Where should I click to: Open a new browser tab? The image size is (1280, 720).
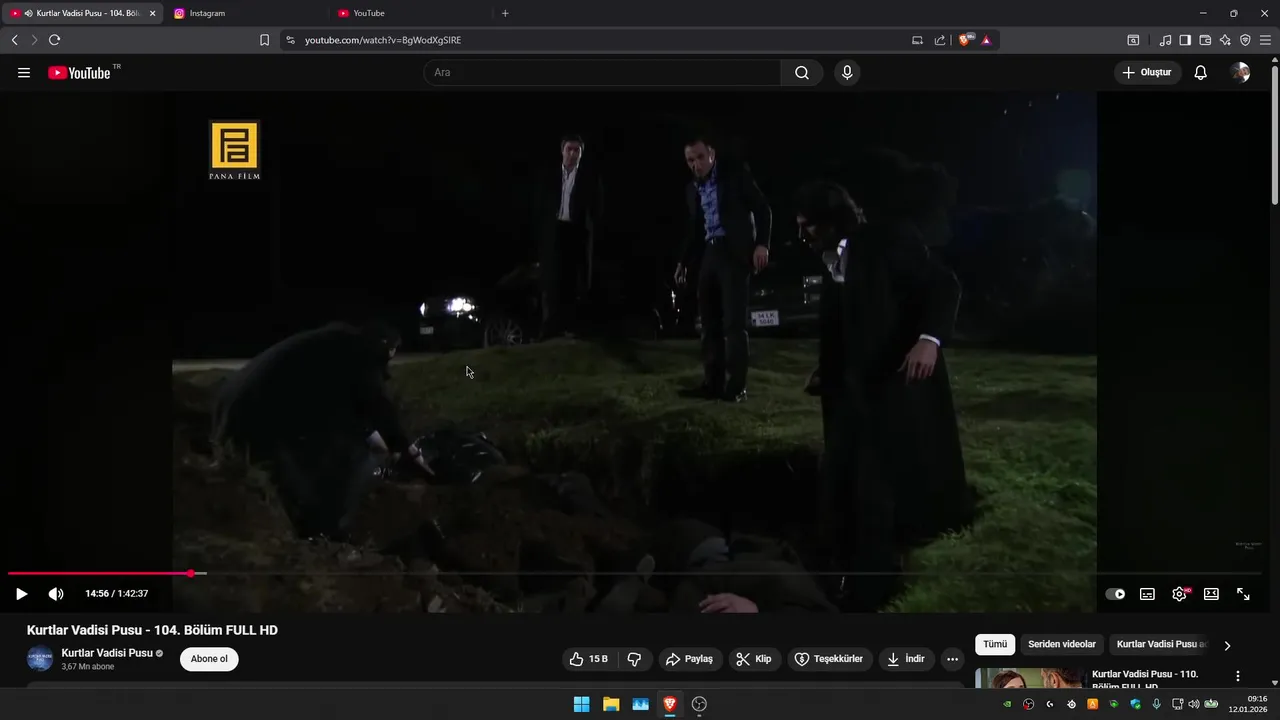click(505, 13)
